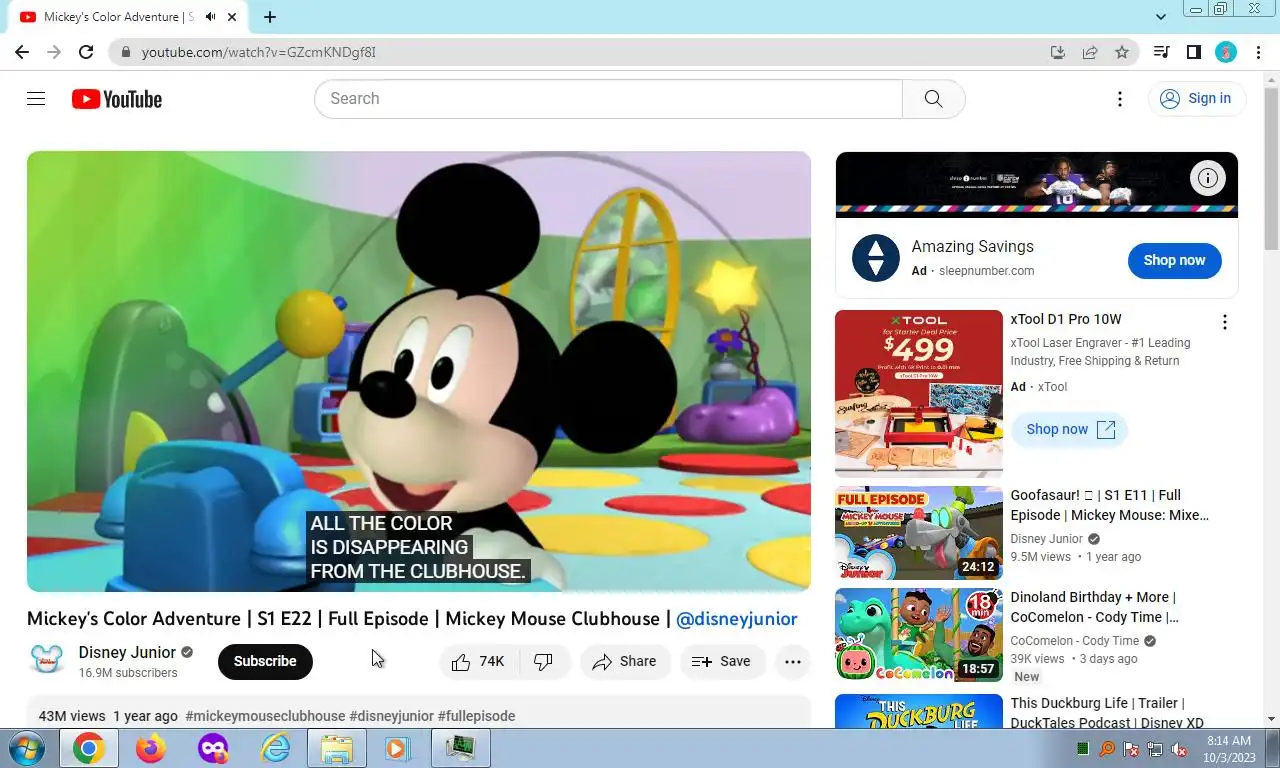1280x768 pixels.
Task: Open the media player taskbar icon
Action: click(398, 748)
